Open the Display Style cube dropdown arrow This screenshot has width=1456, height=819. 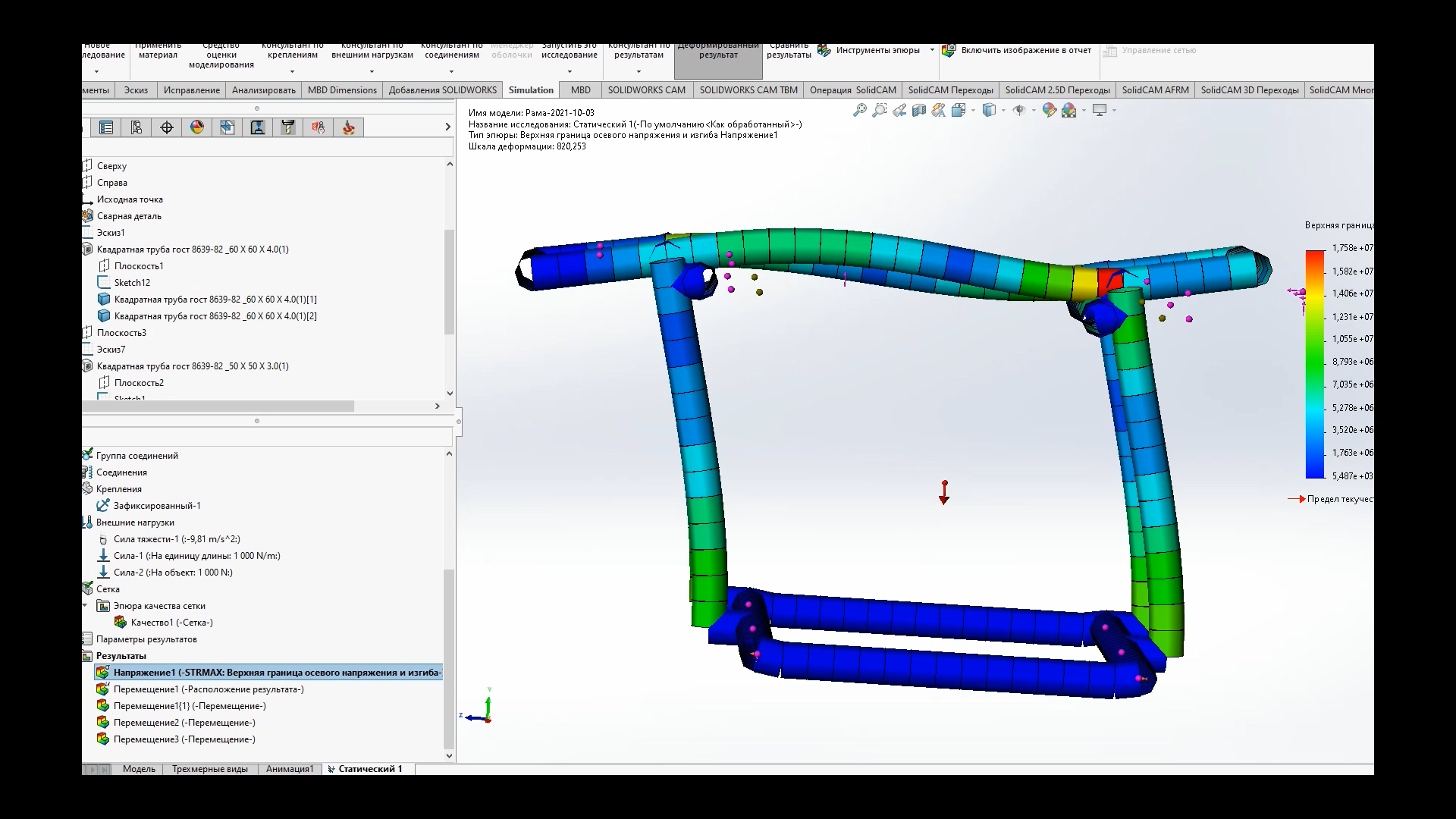(1003, 111)
